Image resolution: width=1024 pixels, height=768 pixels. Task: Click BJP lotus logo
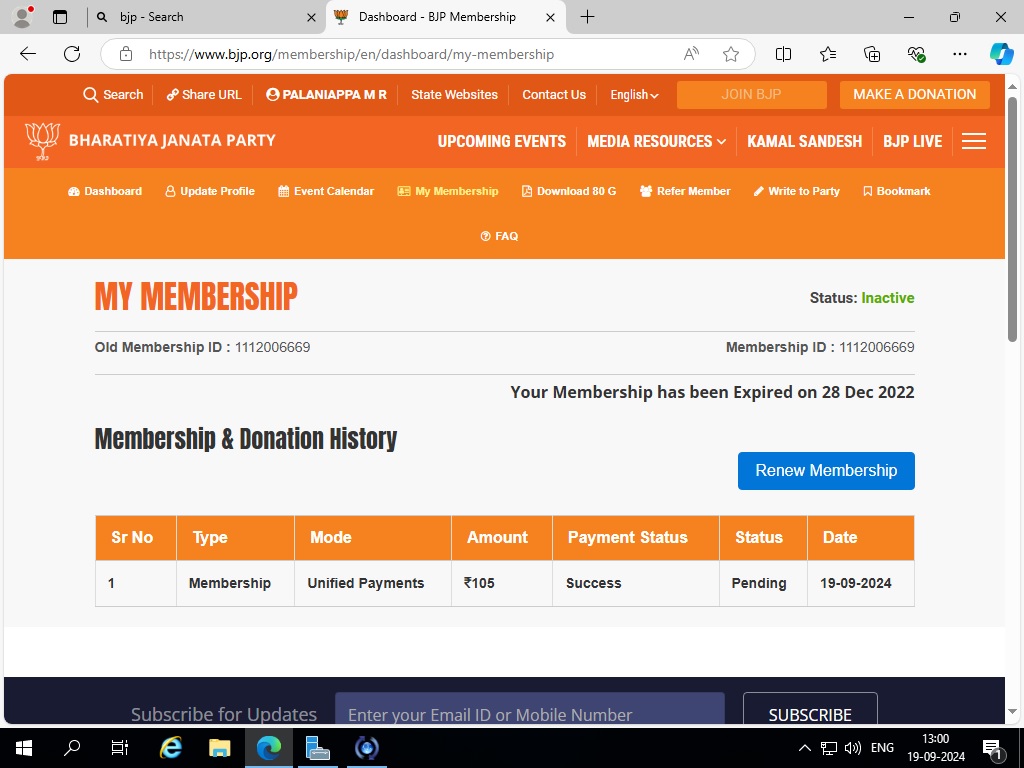[42, 140]
